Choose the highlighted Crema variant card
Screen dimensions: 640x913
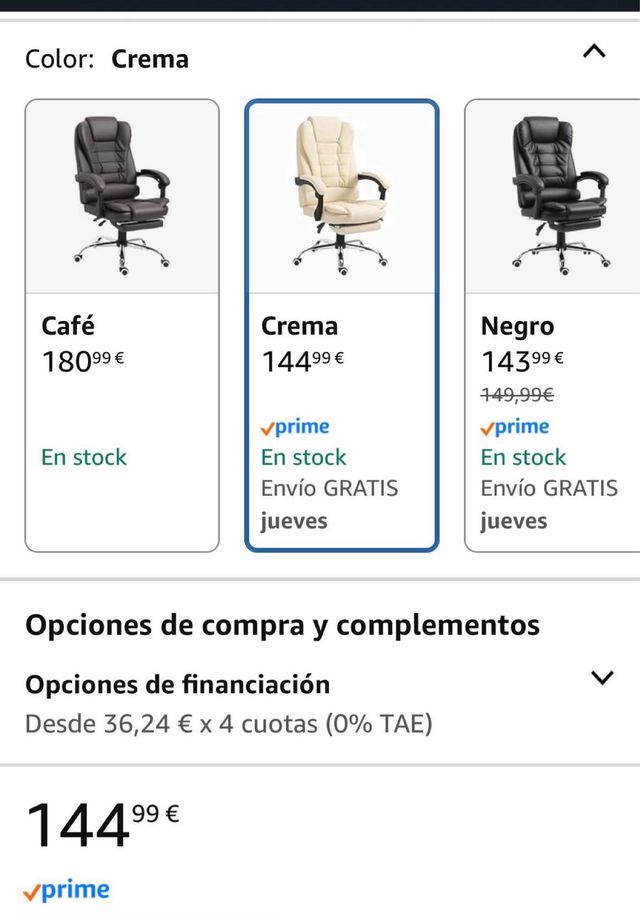point(342,320)
